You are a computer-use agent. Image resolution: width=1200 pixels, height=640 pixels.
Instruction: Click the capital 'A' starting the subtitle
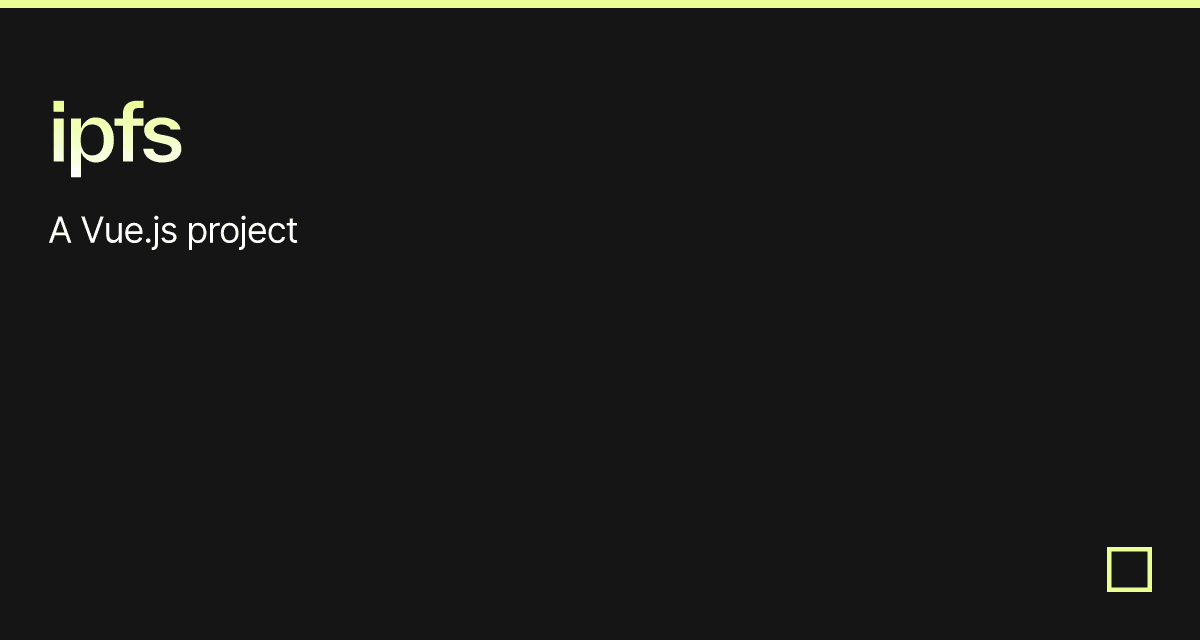pos(60,231)
